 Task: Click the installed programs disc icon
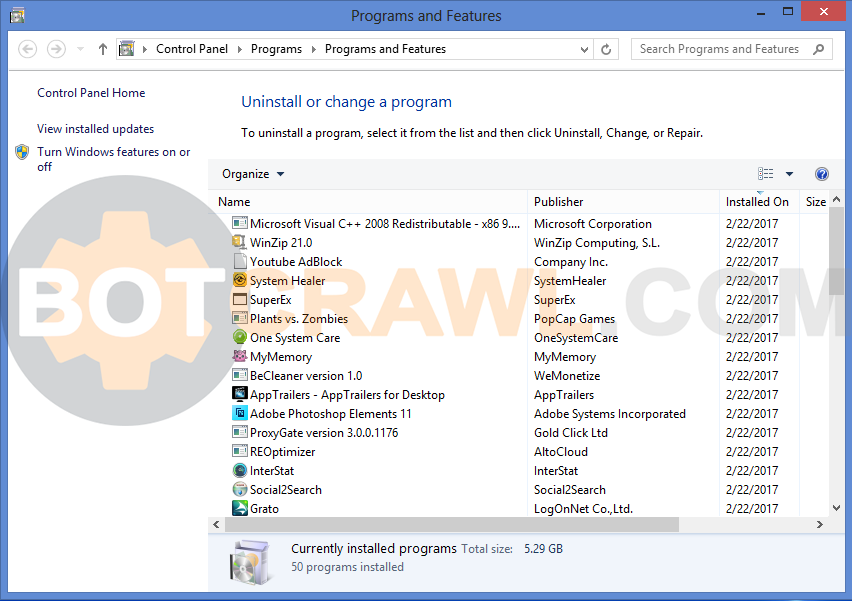pos(250,561)
